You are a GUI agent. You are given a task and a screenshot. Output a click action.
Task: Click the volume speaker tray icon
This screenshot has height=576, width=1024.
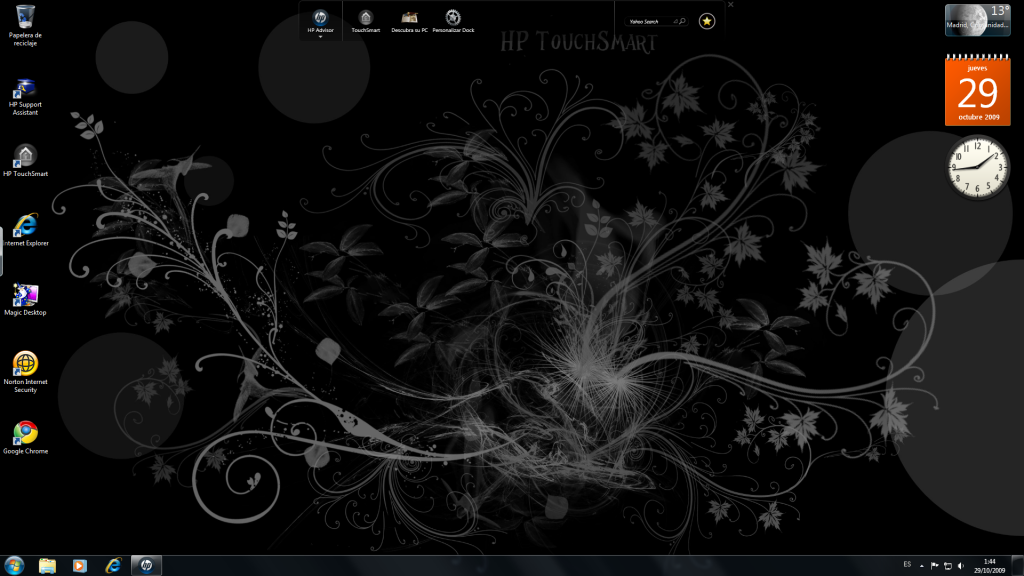pos(962,565)
